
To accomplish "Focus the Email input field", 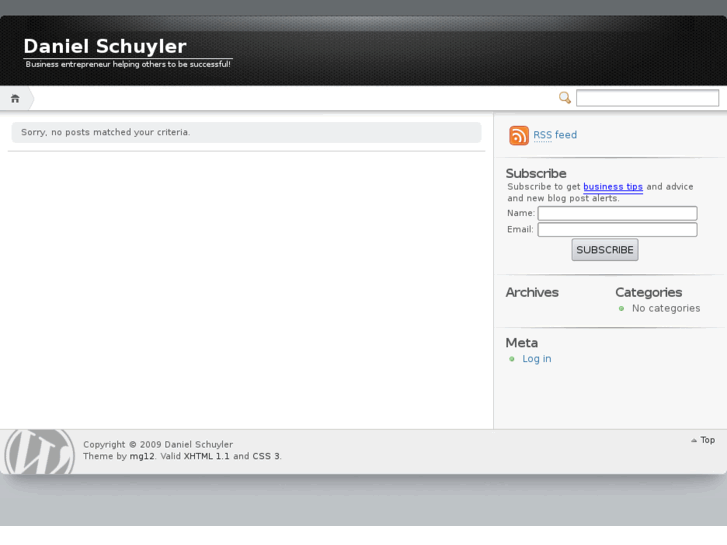I will click(x=617, y=230).
